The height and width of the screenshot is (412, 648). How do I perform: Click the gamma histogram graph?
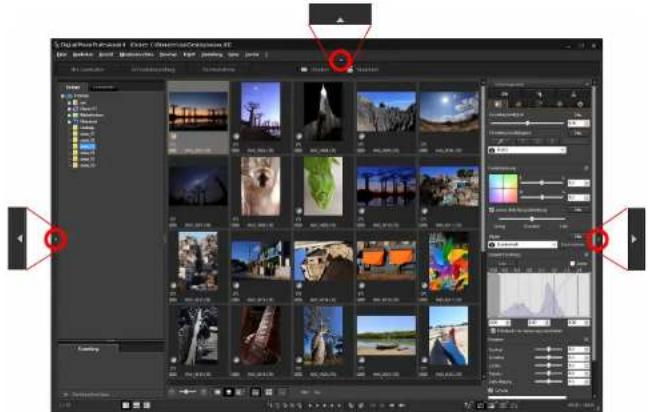coord(539,295)
